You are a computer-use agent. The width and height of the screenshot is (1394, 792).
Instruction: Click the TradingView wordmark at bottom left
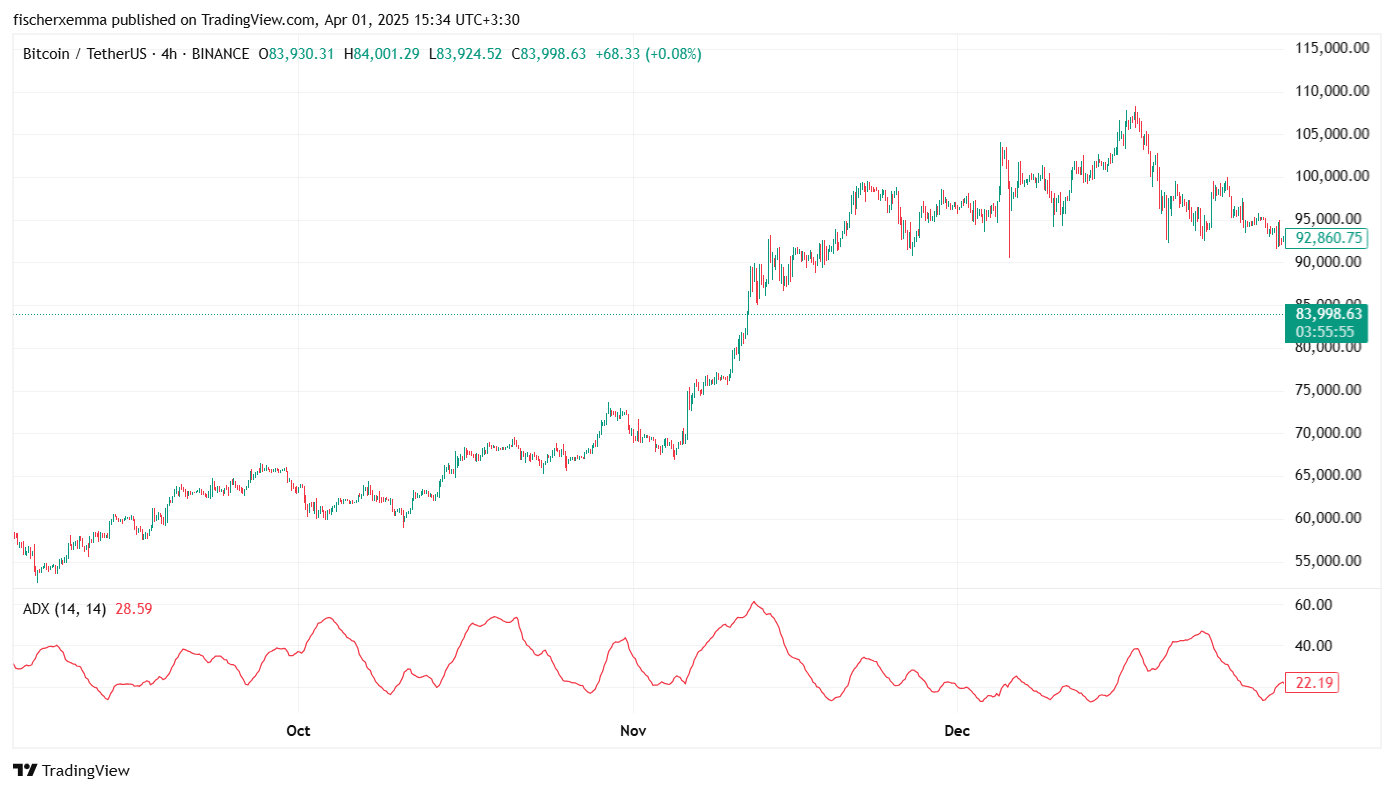click(86, 771)
